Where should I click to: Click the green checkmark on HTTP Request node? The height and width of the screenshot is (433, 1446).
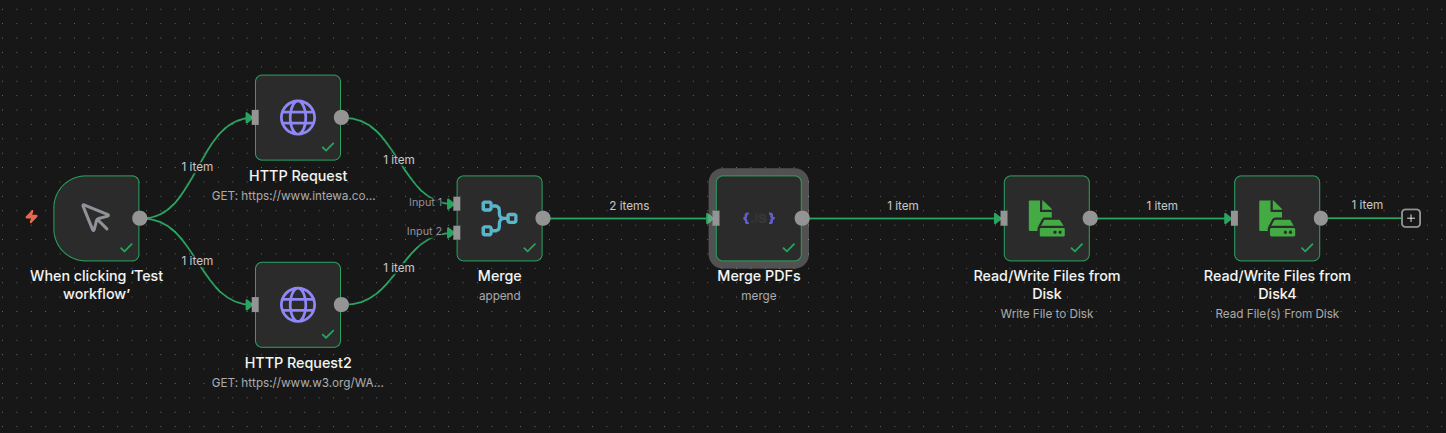click(327, 147)
